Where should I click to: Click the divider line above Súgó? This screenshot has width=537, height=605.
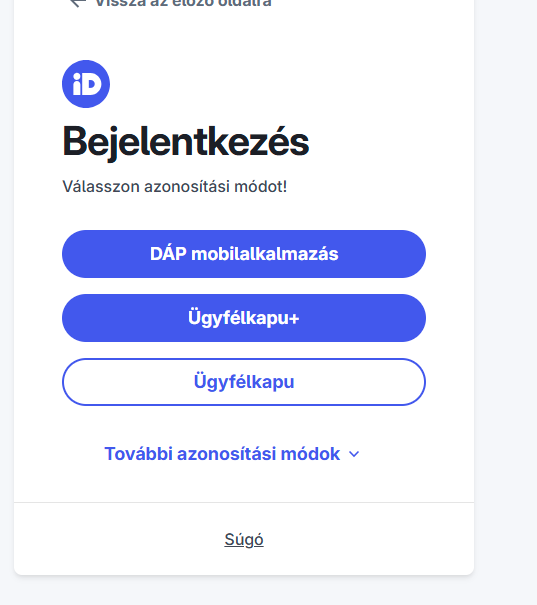244,502
